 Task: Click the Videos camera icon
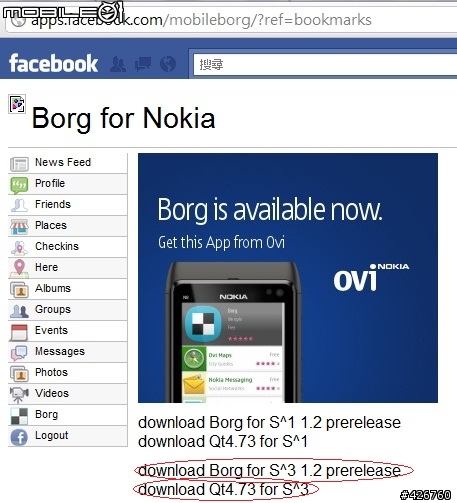(19, 394)
